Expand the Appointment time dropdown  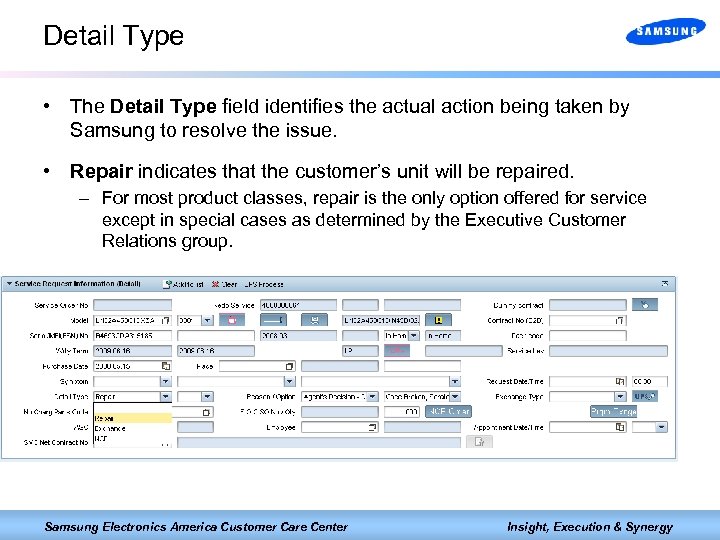(x=661, y=427)
